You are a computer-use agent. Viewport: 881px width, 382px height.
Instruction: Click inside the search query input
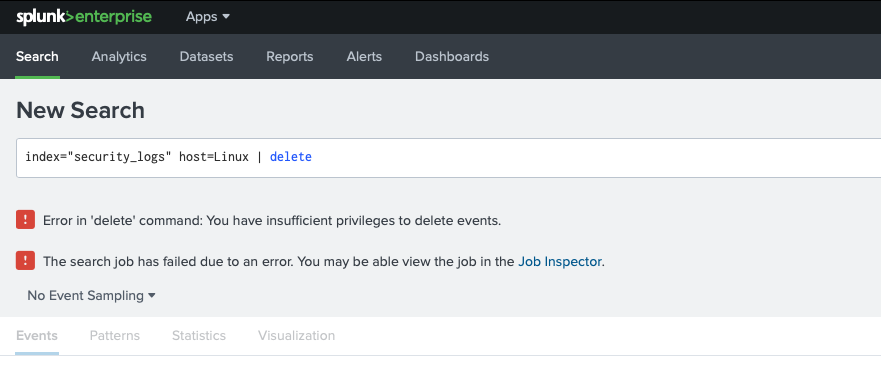click(x=448, y=157)
